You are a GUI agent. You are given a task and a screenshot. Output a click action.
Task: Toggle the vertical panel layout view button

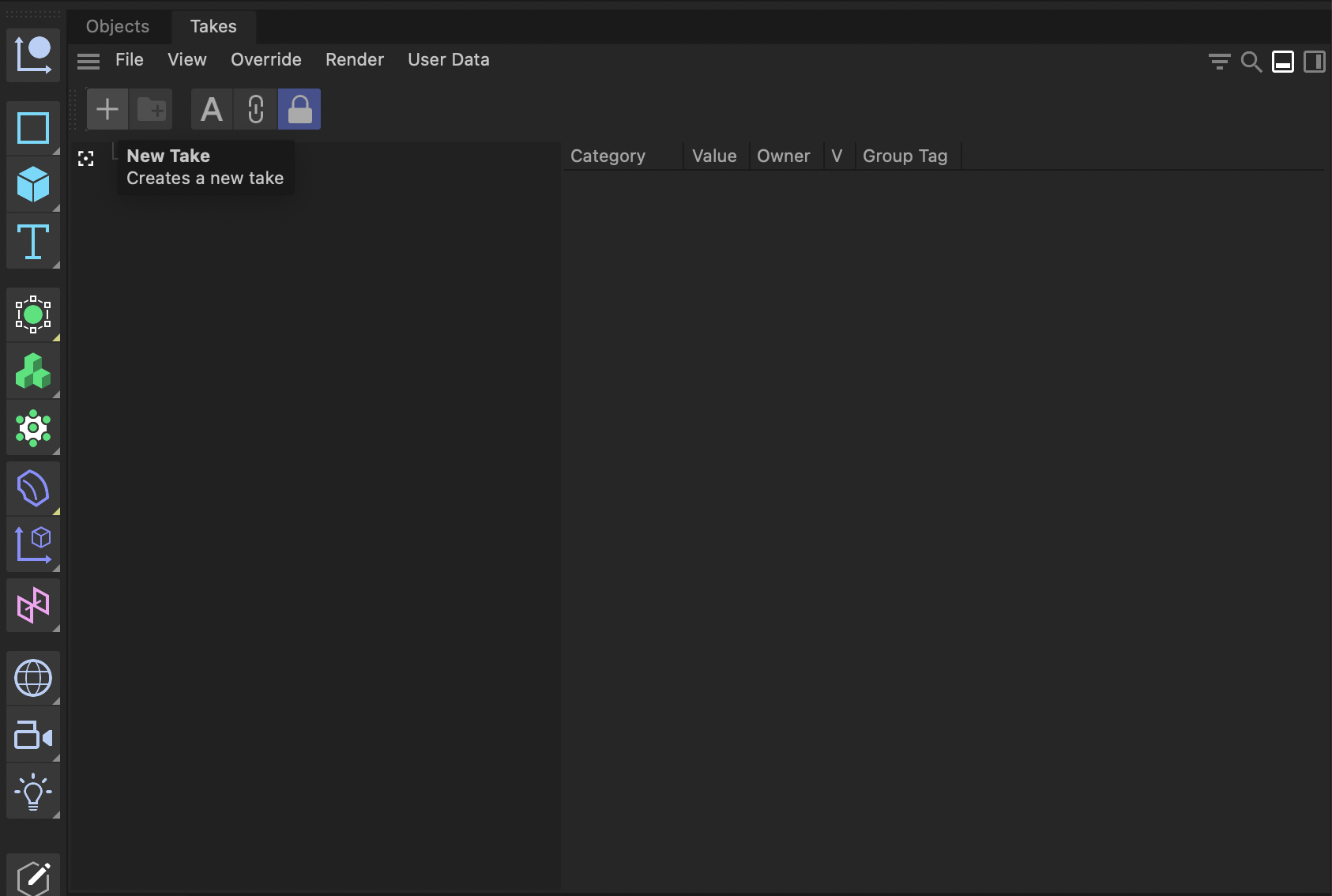tap(1315, 61)
